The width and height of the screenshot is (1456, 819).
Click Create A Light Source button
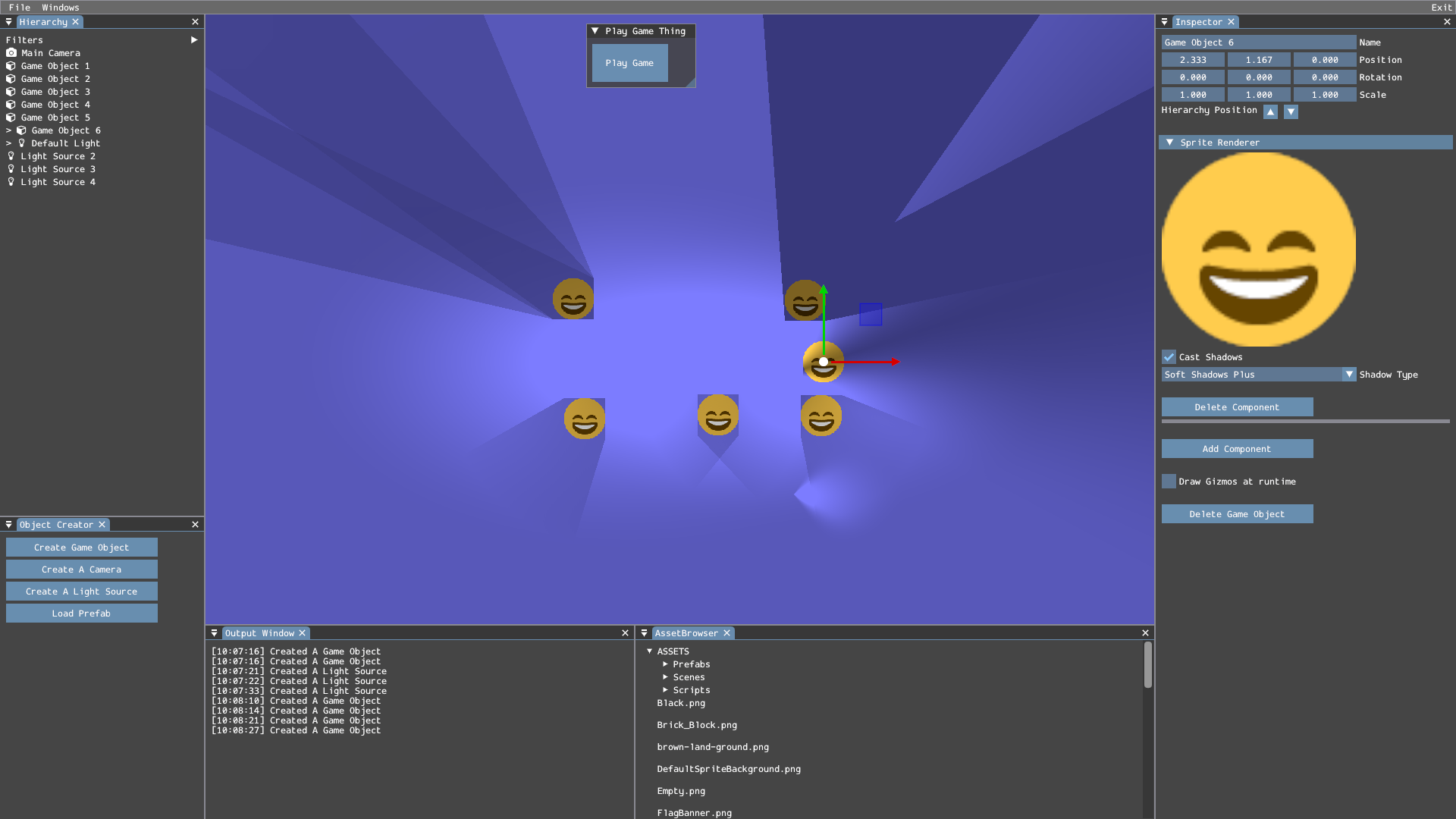[82, 591]
